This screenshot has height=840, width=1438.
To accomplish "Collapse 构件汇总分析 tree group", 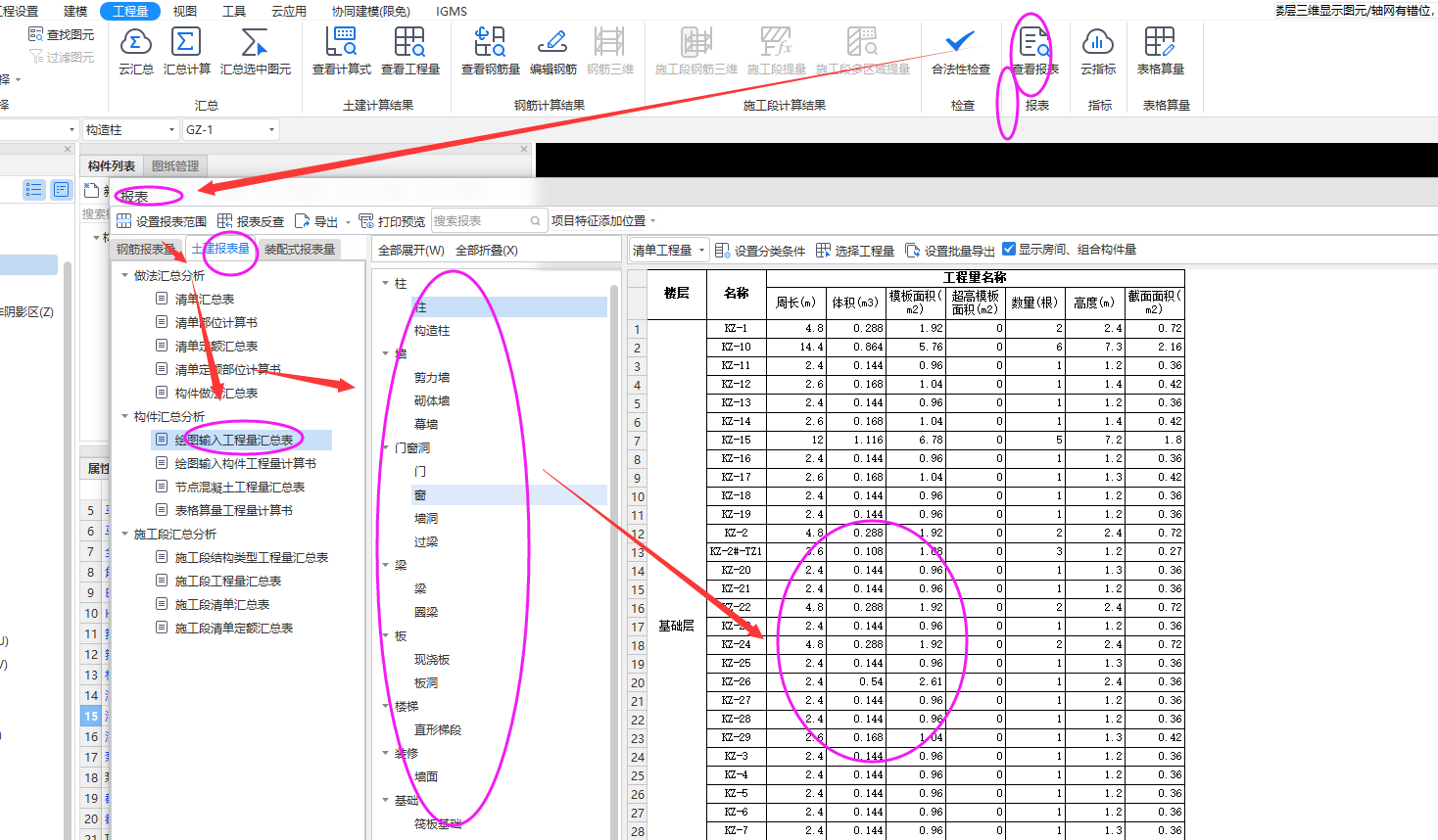I will tap(124, 417).
